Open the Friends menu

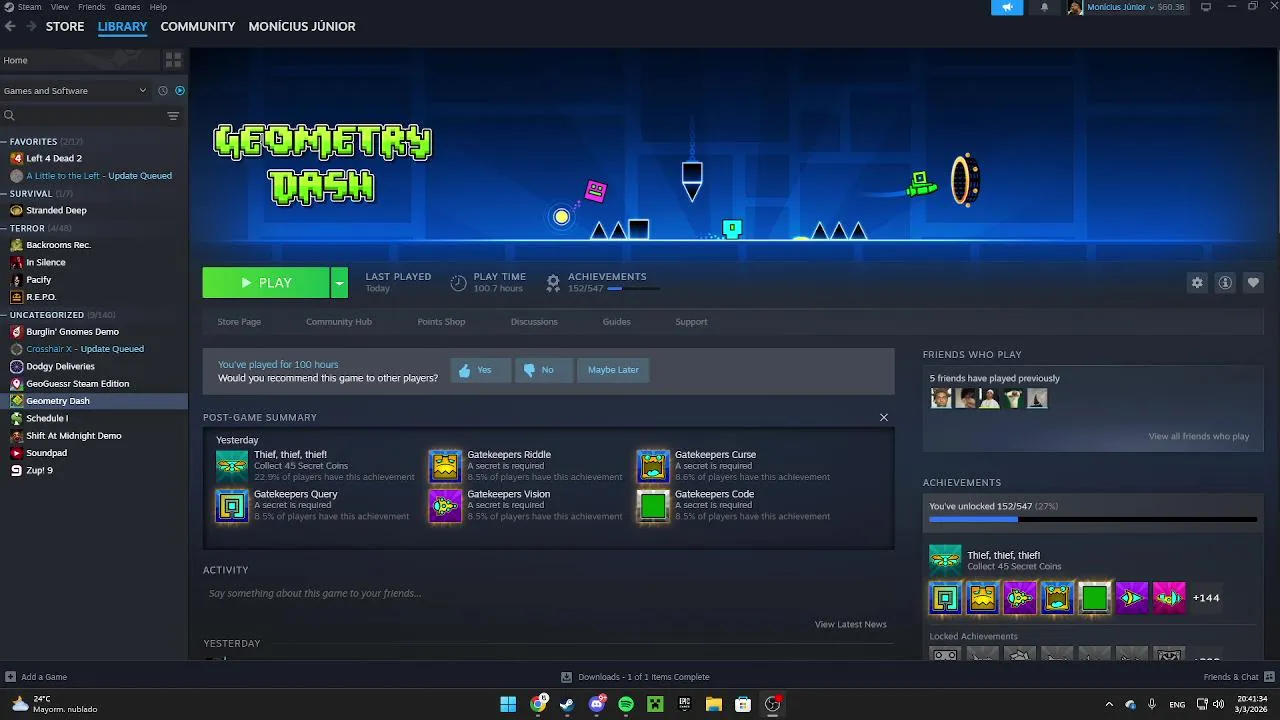tap(92, 7)
